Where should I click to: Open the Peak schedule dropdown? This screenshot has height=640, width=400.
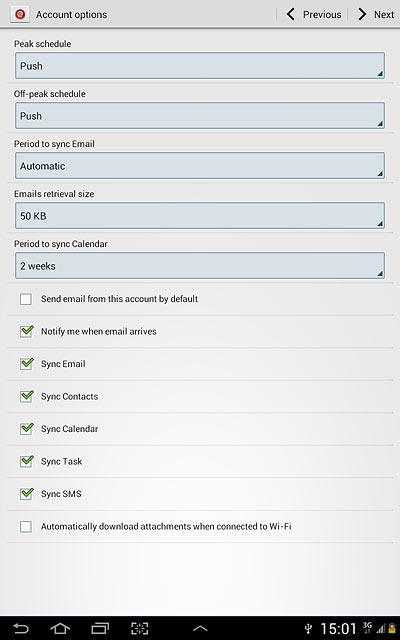(x=200, y=65)
